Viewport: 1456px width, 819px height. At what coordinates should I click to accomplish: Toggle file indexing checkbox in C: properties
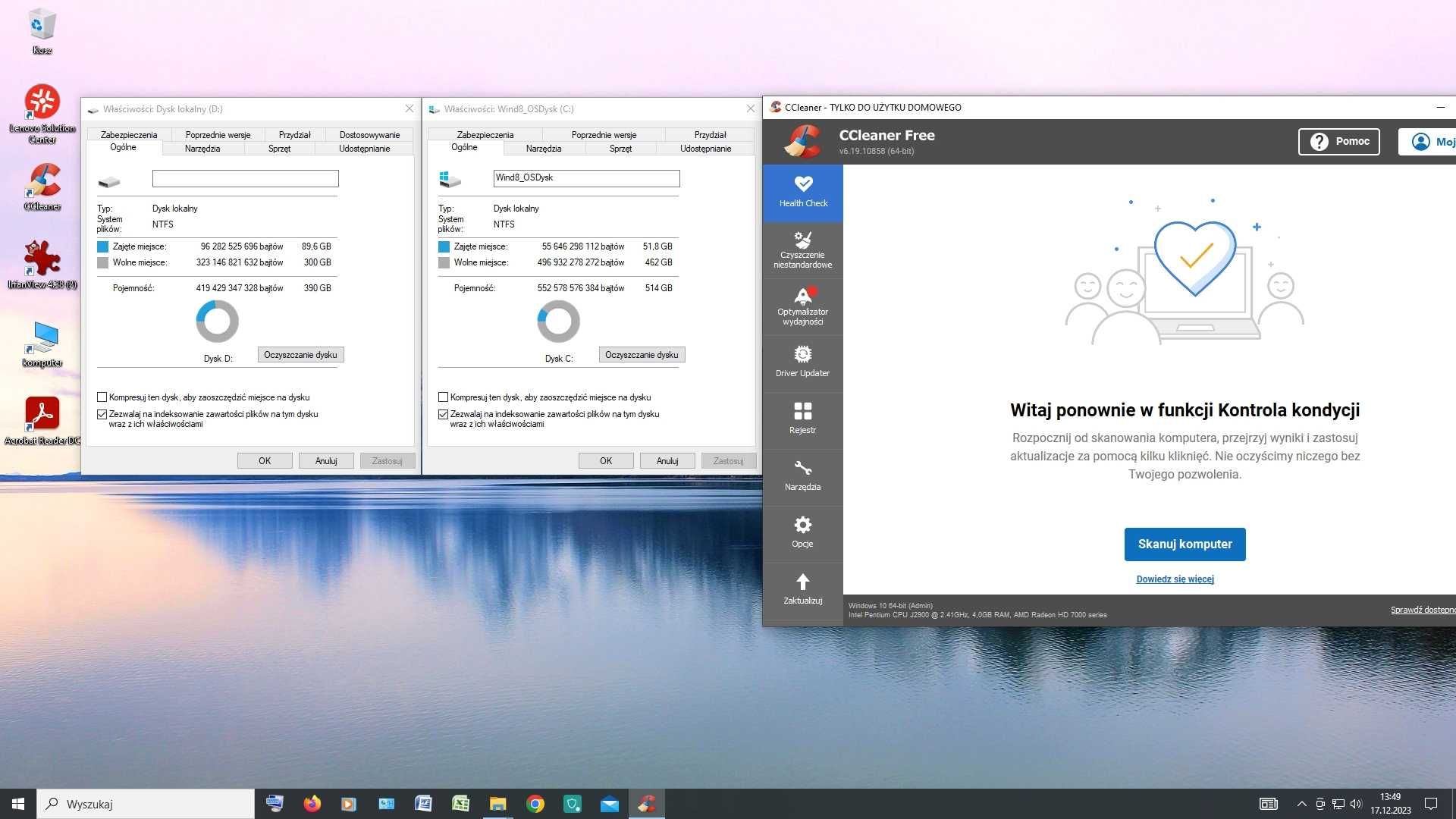coord(443,415)
